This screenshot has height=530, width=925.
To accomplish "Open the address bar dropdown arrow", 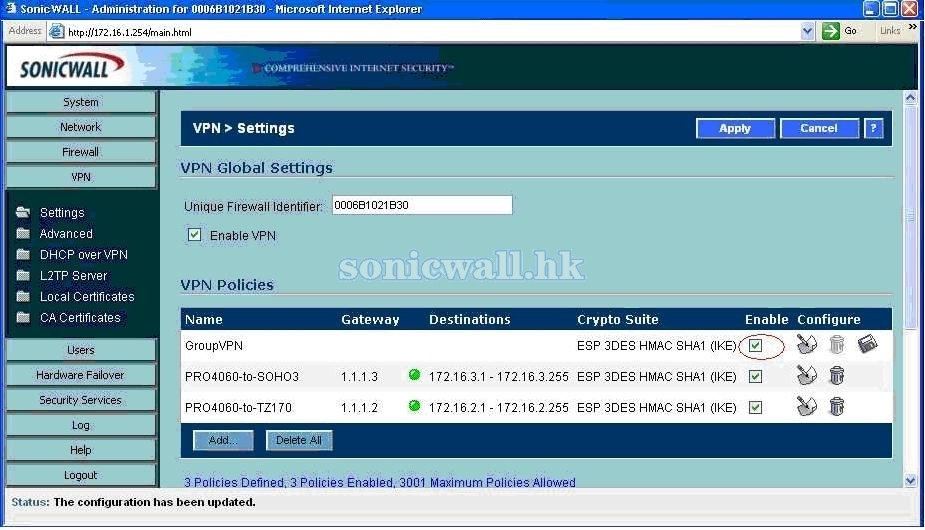I will pyautogui.click(x=807, y=31).
